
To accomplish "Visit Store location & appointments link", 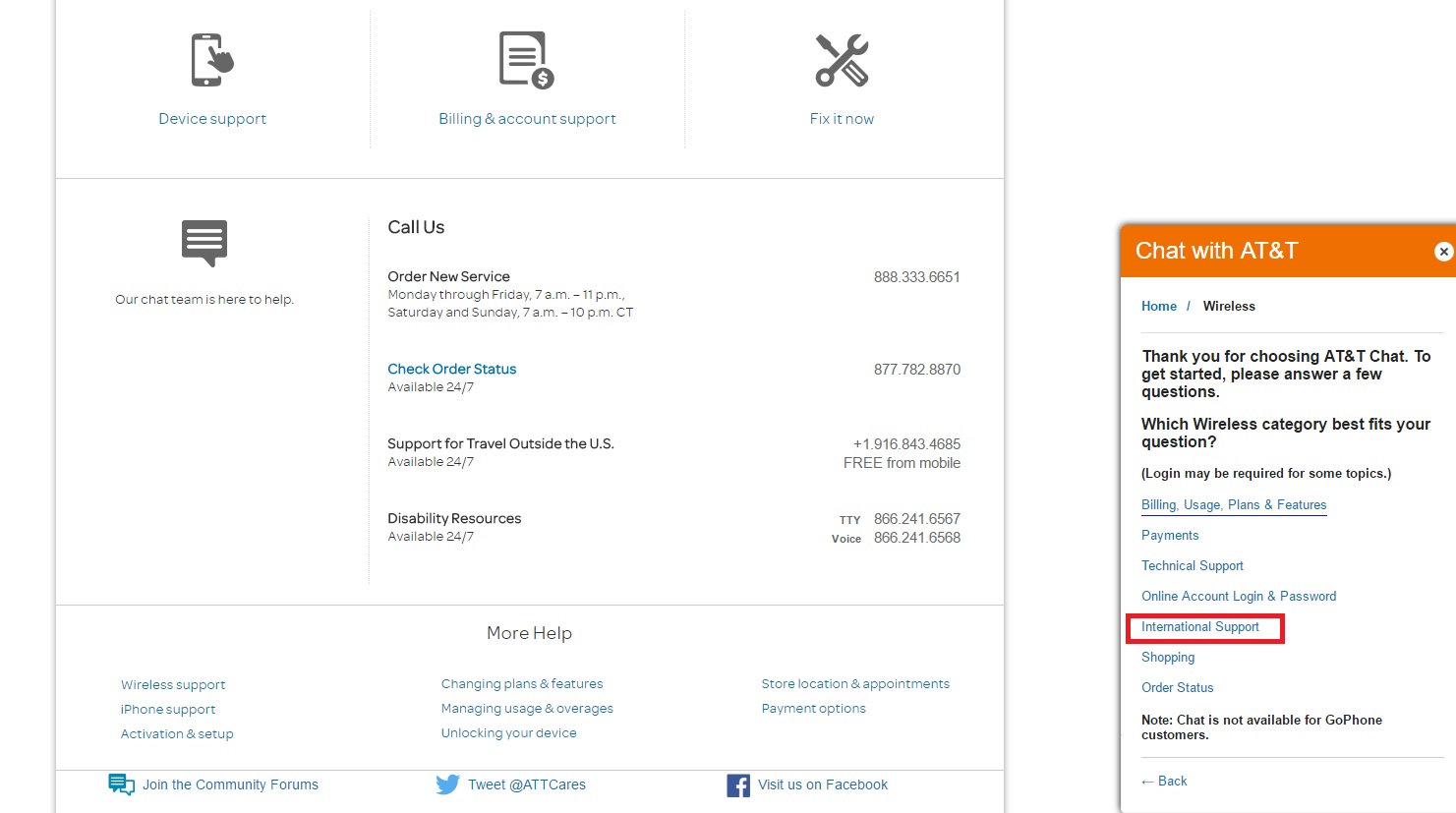I will 854,684.
